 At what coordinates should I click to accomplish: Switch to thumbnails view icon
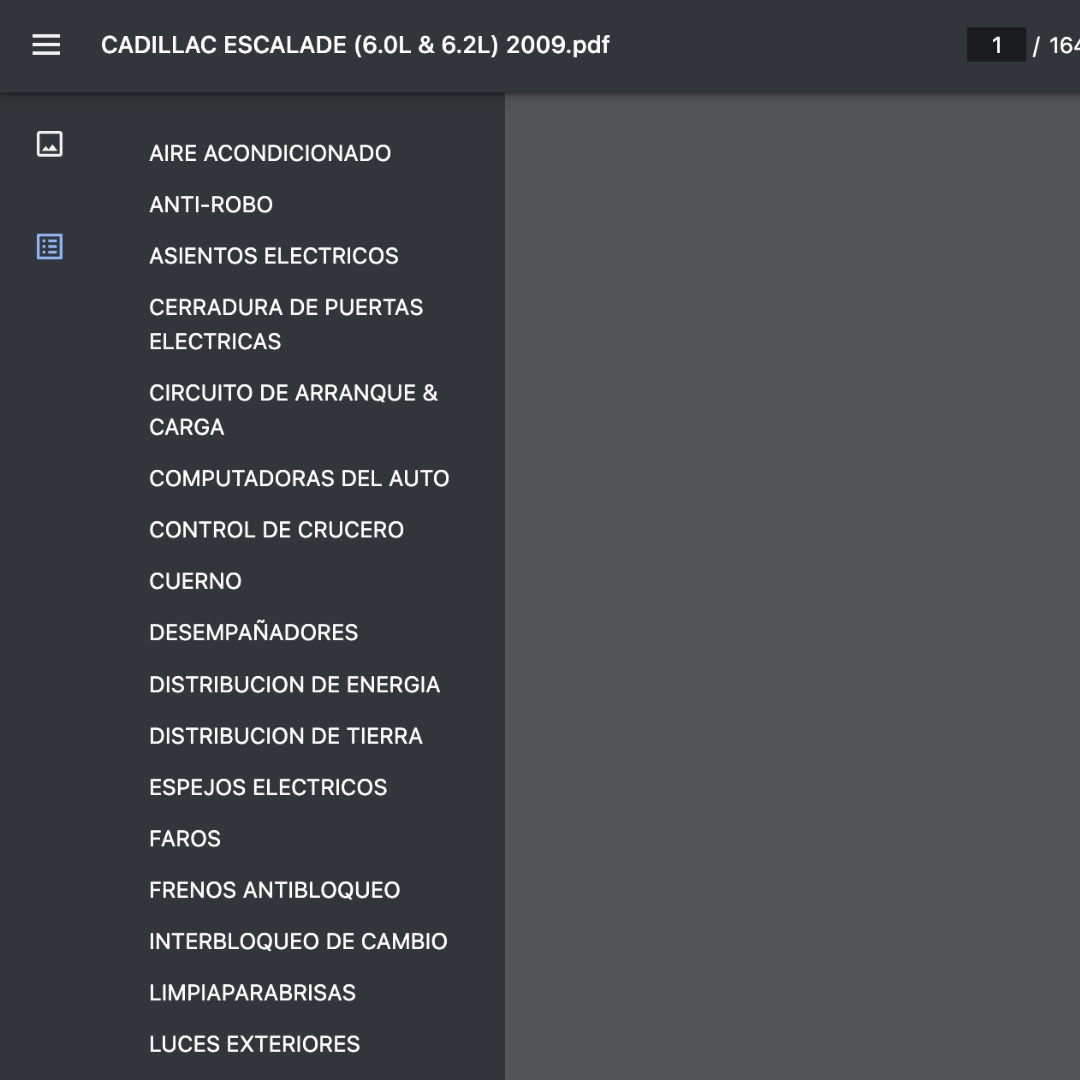click(50, 144)
